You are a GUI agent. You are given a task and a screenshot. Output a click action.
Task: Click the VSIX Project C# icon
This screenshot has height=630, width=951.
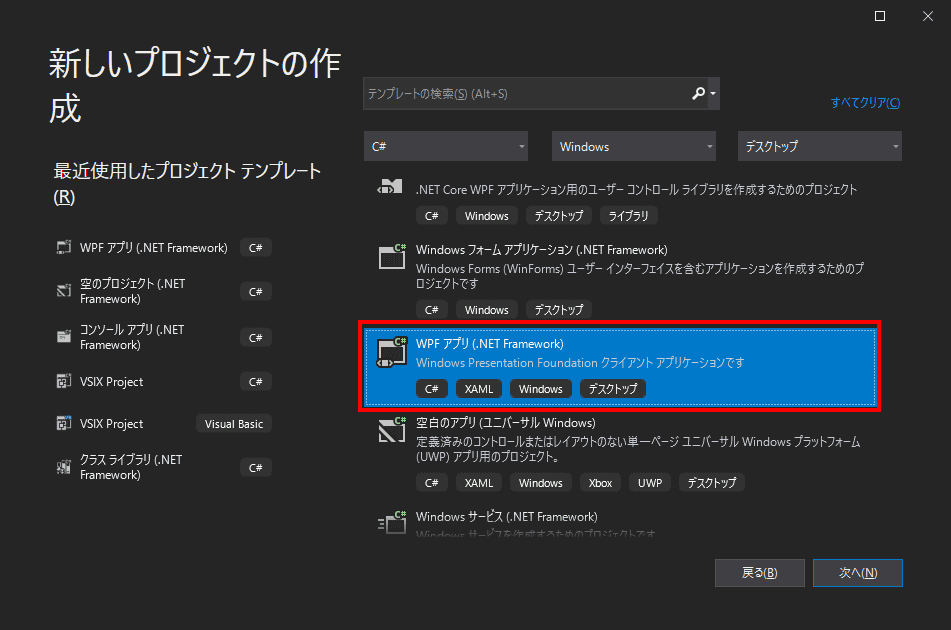click(x=64, y=381)
